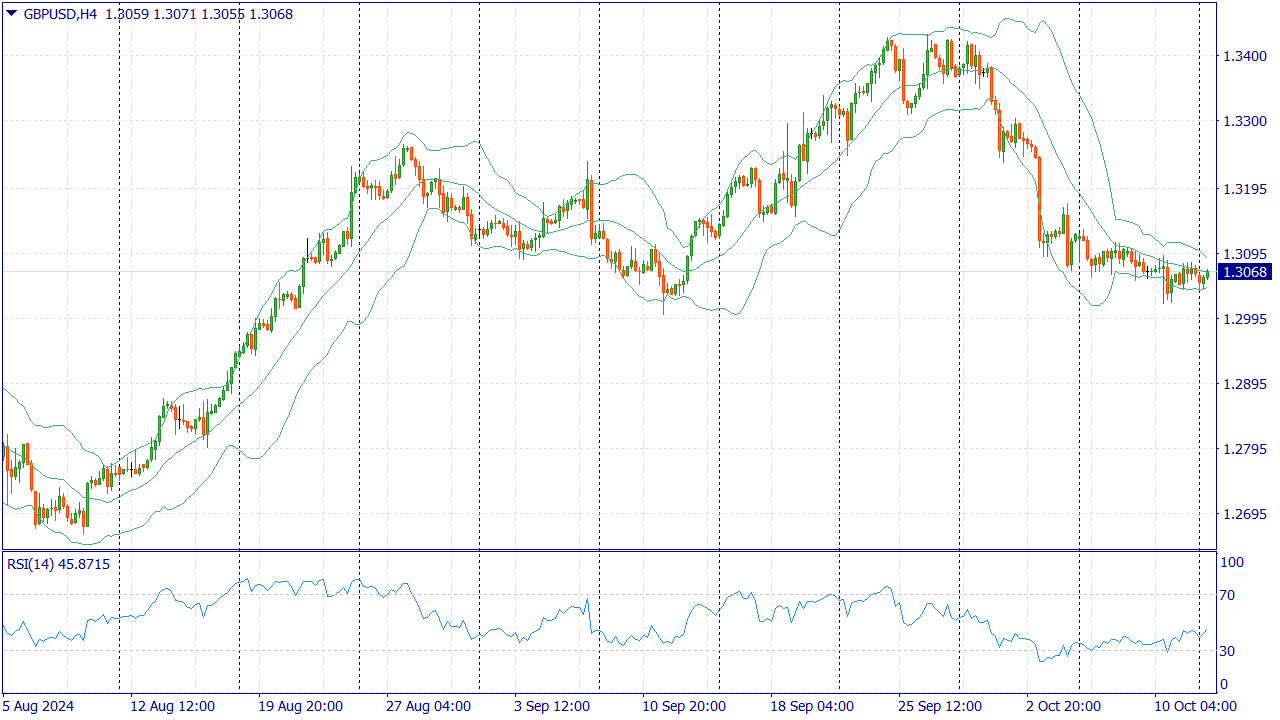
Task: Click the 10 Oct 04:00 time label
Action: 1194,706
